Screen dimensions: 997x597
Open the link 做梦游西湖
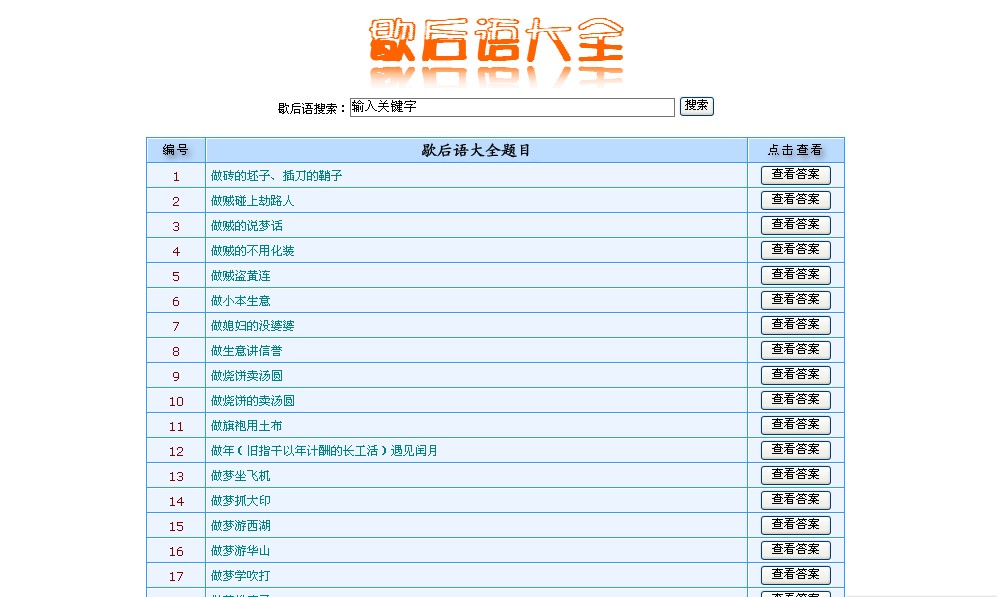tap(240, 526)
